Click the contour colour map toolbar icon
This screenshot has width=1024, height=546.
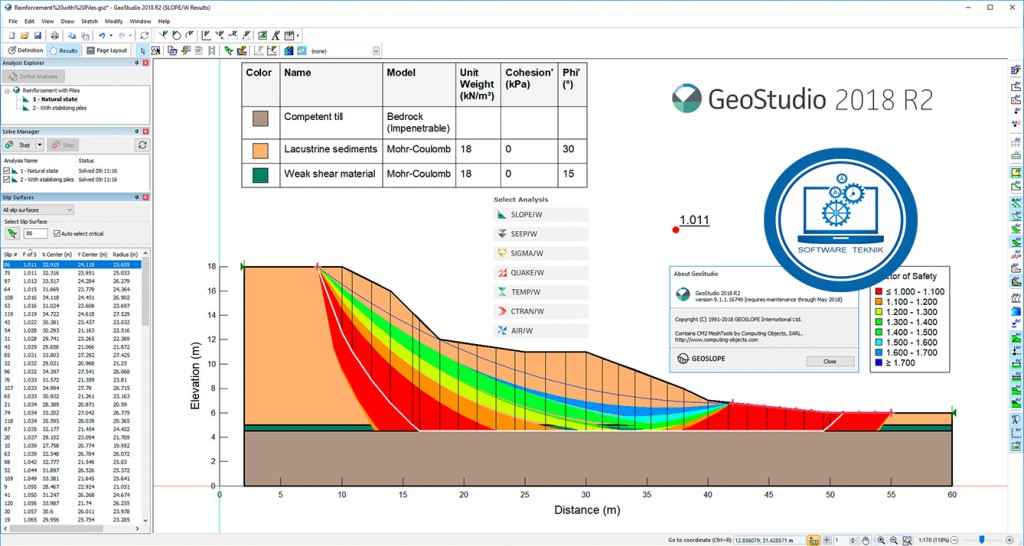[x=288, y=50]
